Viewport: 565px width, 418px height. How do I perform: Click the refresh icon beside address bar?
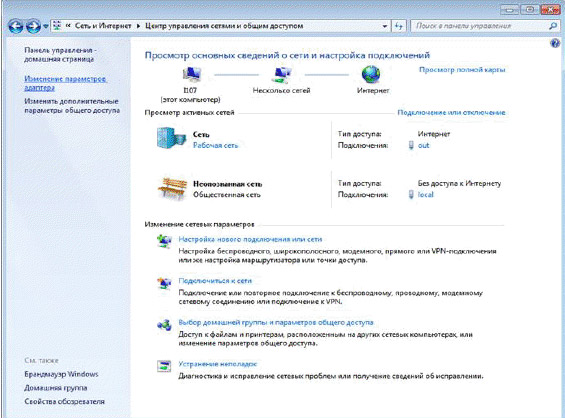pos(399,26)
